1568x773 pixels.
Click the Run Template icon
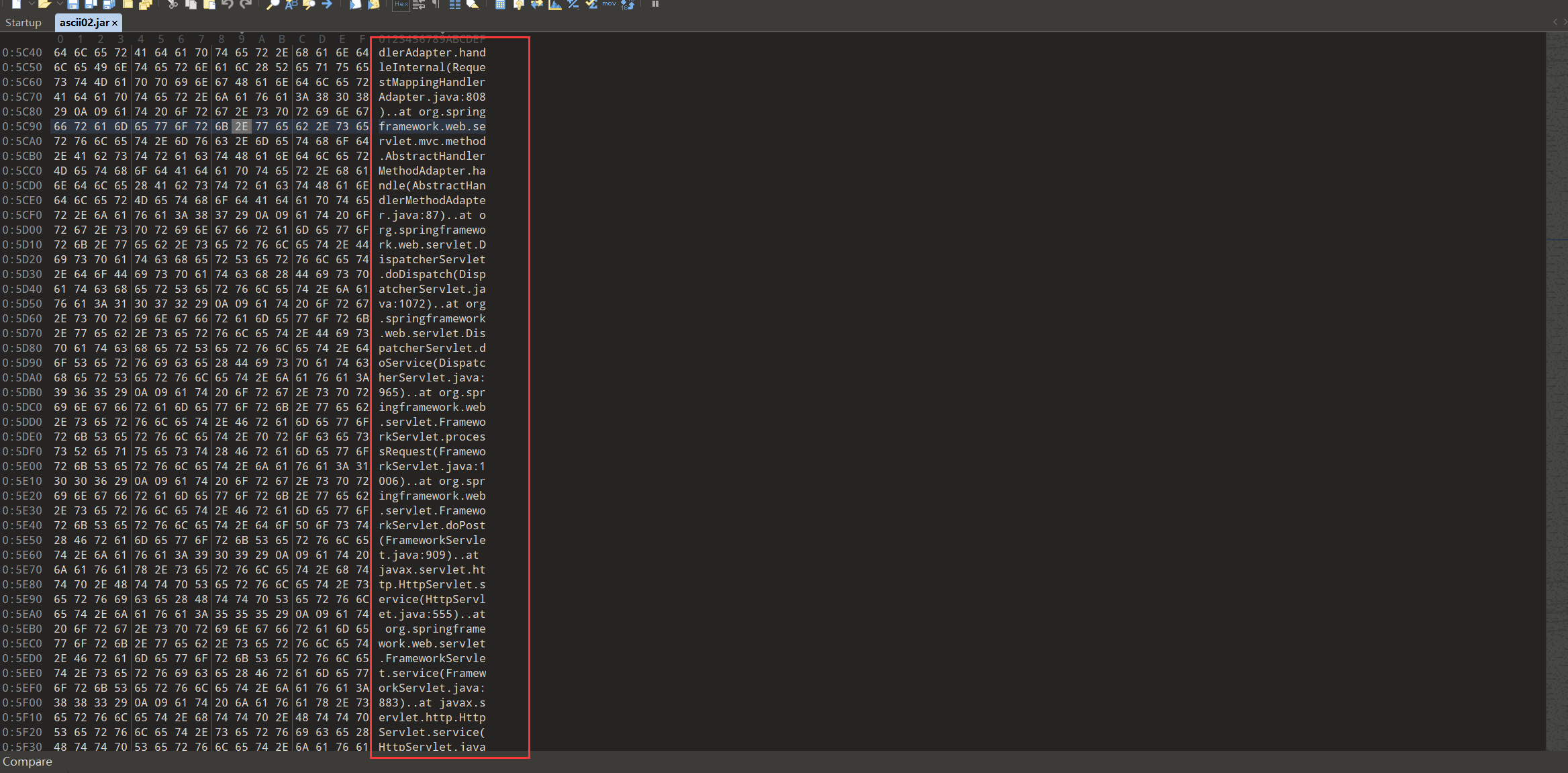coord(374,4)
